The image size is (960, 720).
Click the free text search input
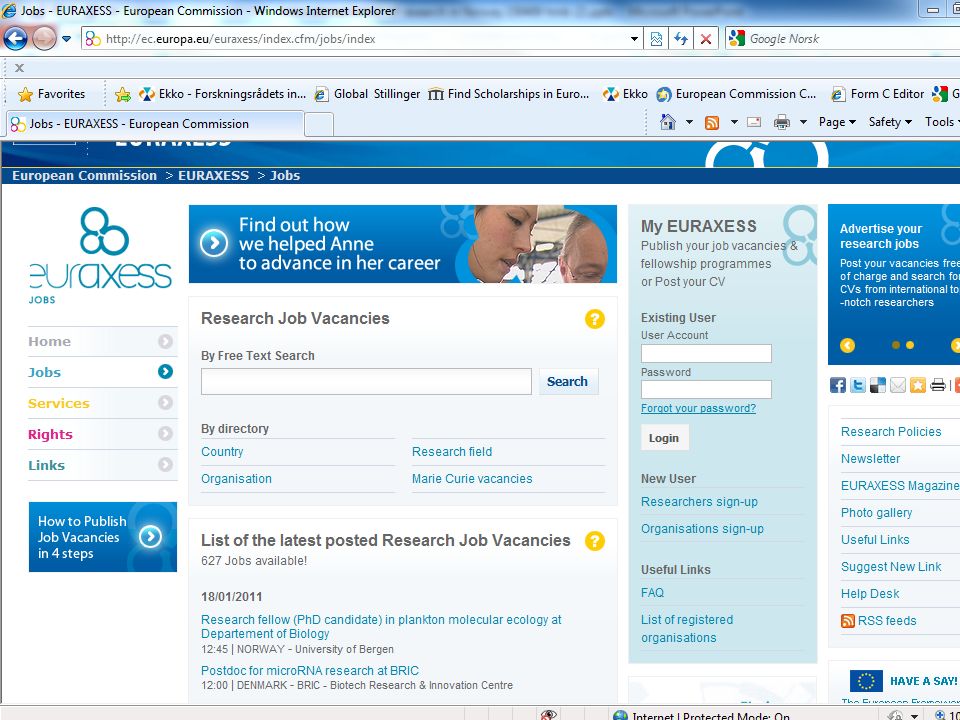pos(366,381)
